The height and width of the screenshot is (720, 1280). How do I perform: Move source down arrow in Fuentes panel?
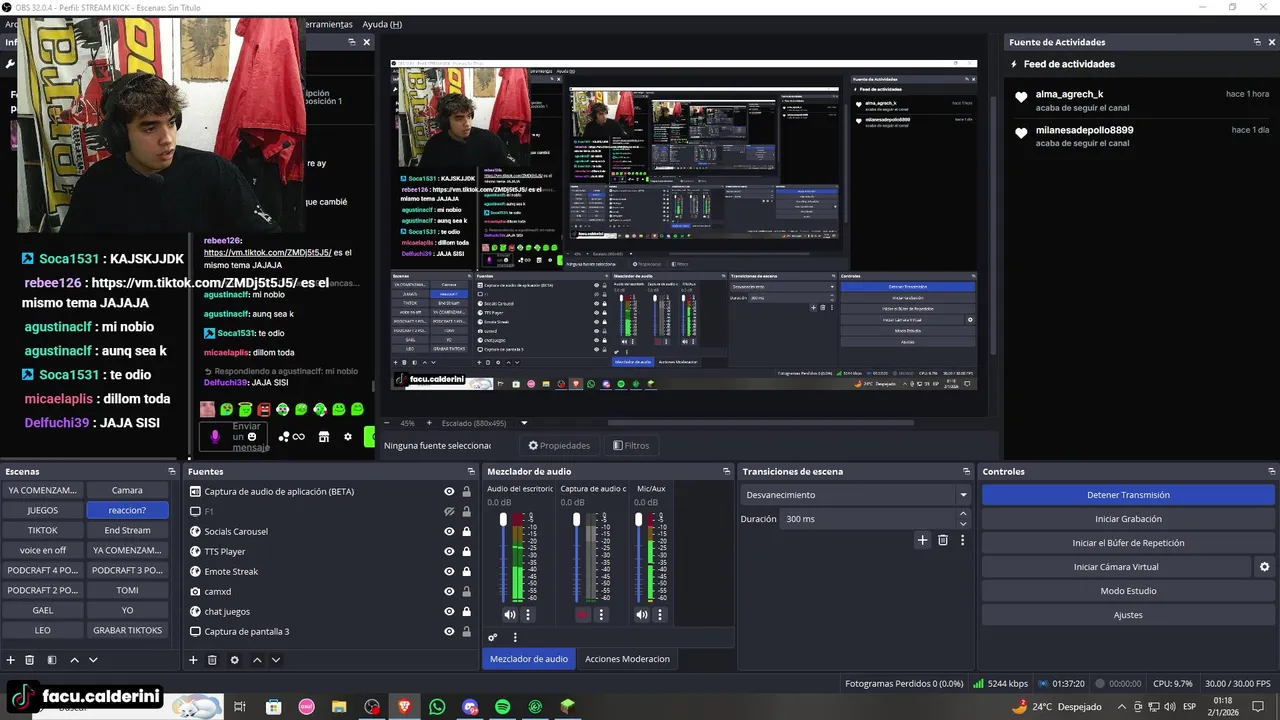[276, 660]
